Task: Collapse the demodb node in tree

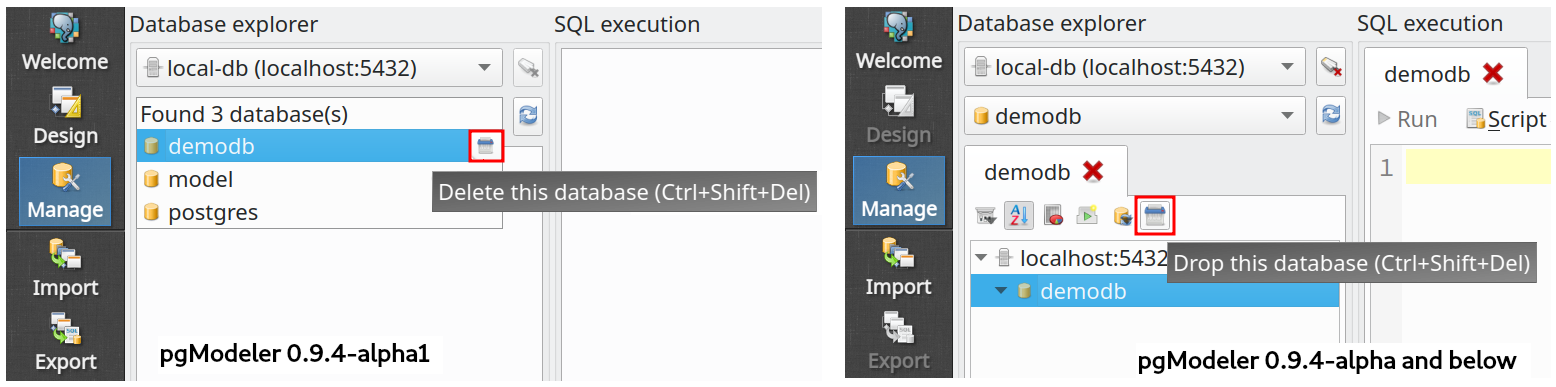Action: 1001,292
